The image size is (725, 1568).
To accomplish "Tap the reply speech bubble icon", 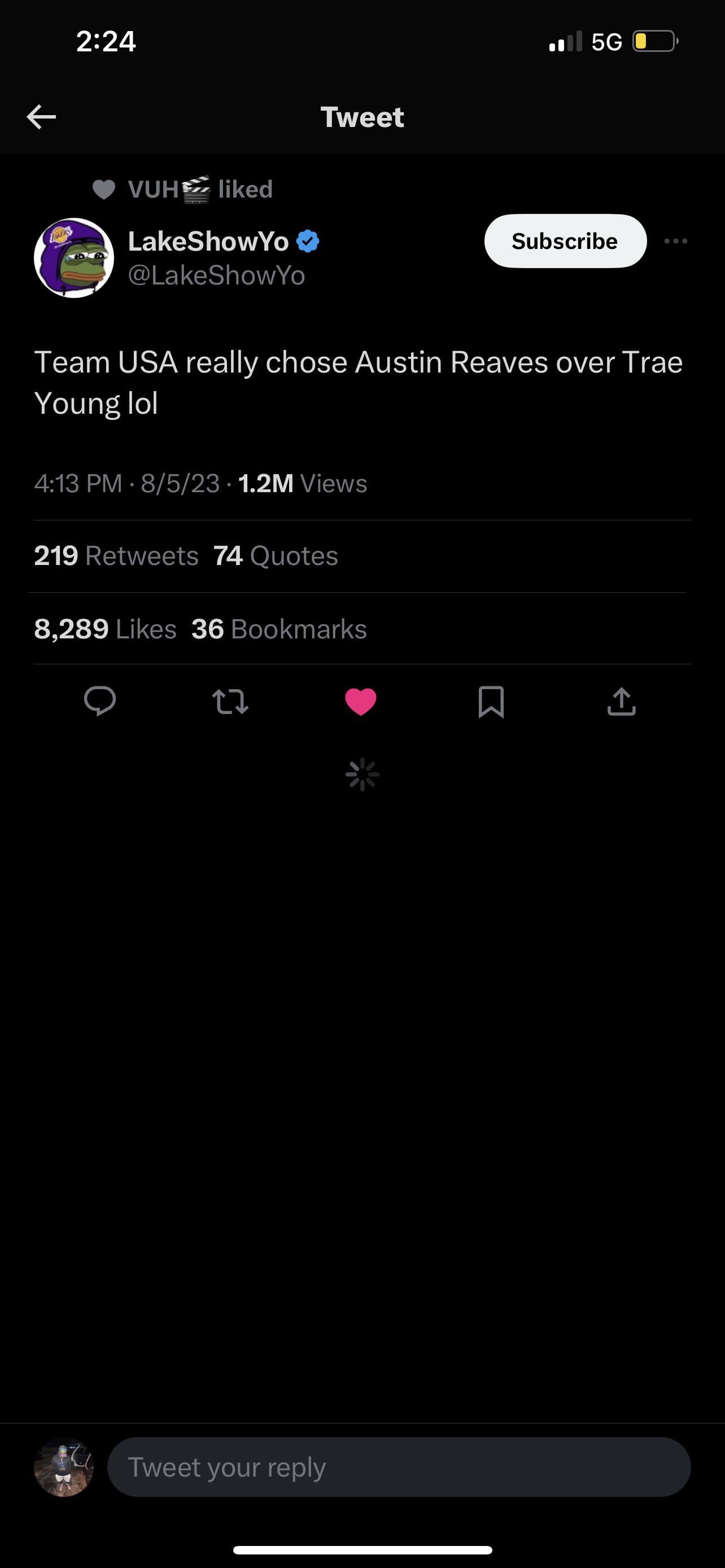I will coord(100,700).
